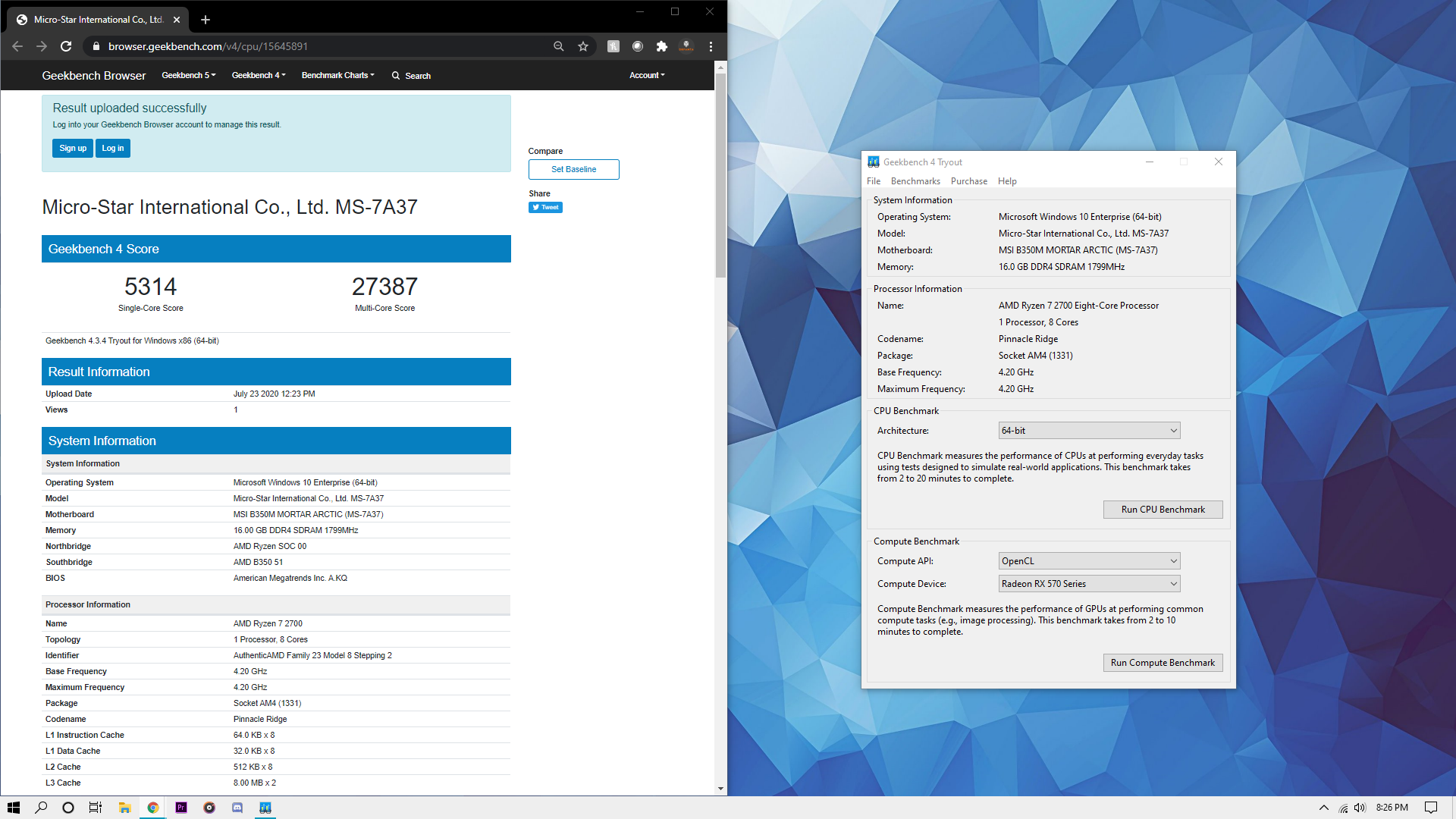Click the zoom magnifier icon in address bar
The width and height of the screenshot is (1456, 819).
559,46
